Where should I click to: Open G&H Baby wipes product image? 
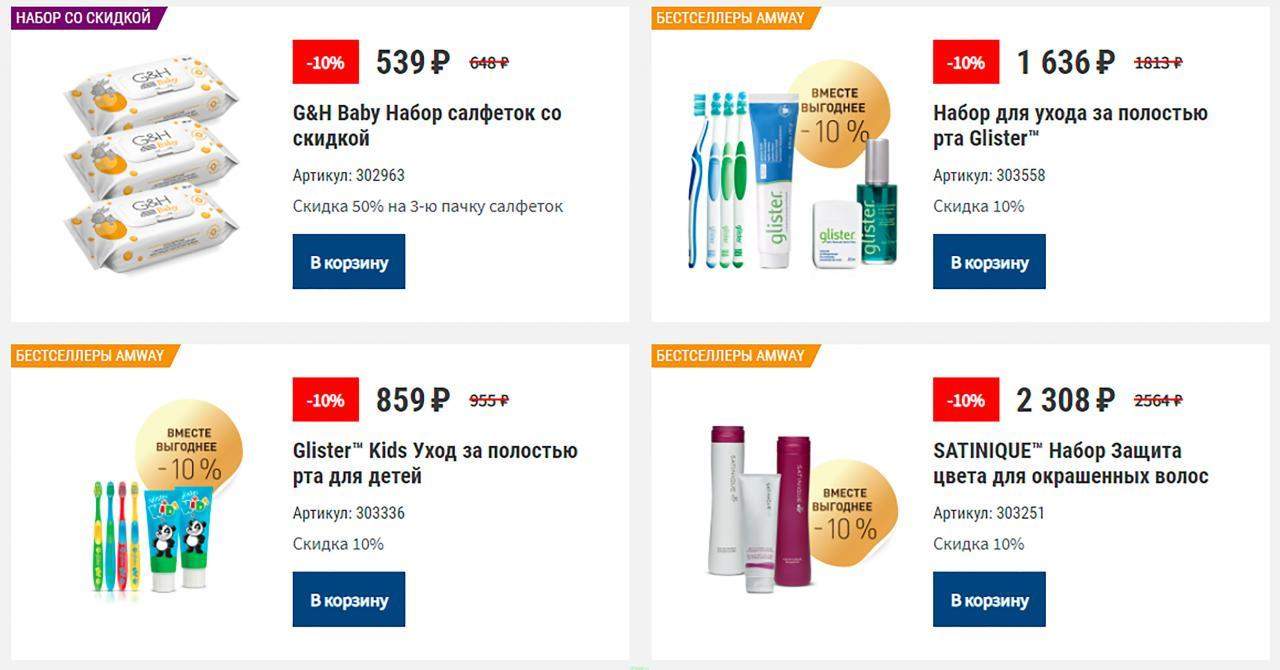coord(152,166)
